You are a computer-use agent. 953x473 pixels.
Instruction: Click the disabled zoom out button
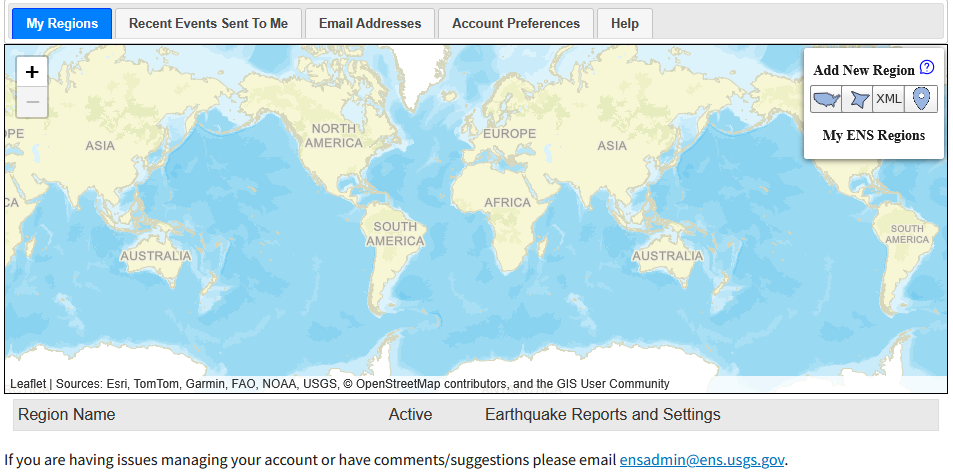[x=32, y=102]
